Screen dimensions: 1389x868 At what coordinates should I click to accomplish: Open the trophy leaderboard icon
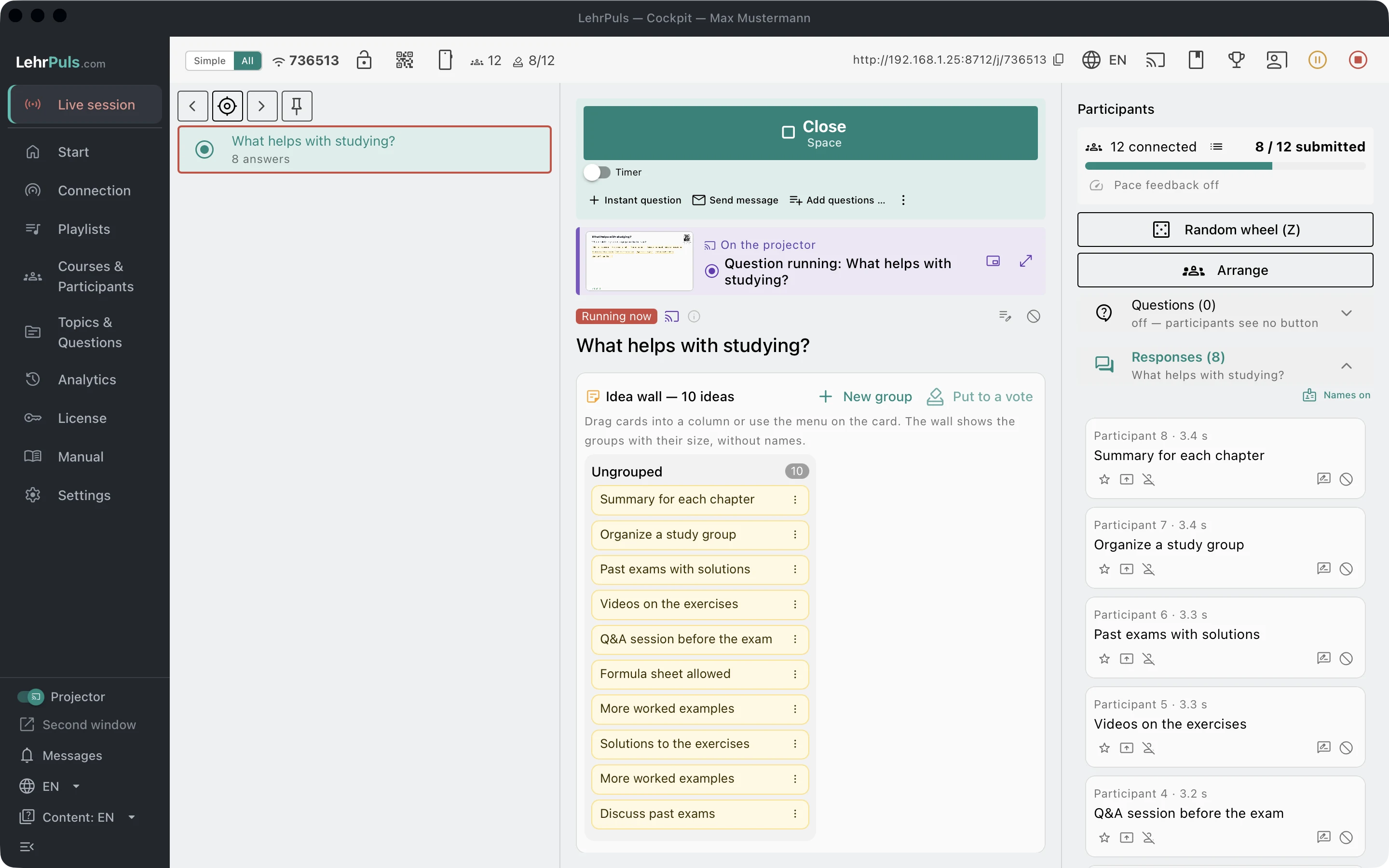coord(1236,60)
